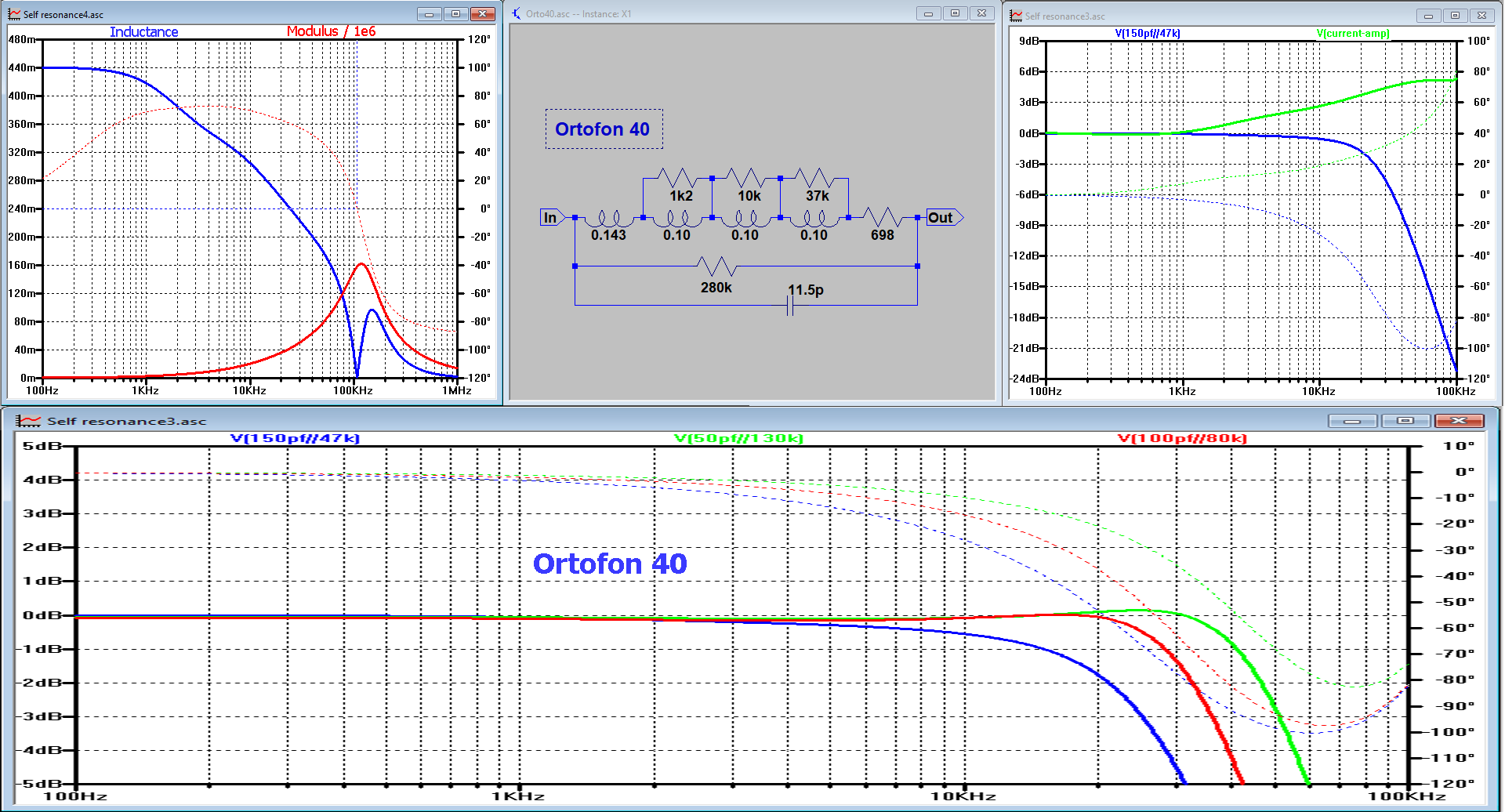
Task: Minimize the top-right Self resonance3.asc window
Action: (x=1429, y=16)
